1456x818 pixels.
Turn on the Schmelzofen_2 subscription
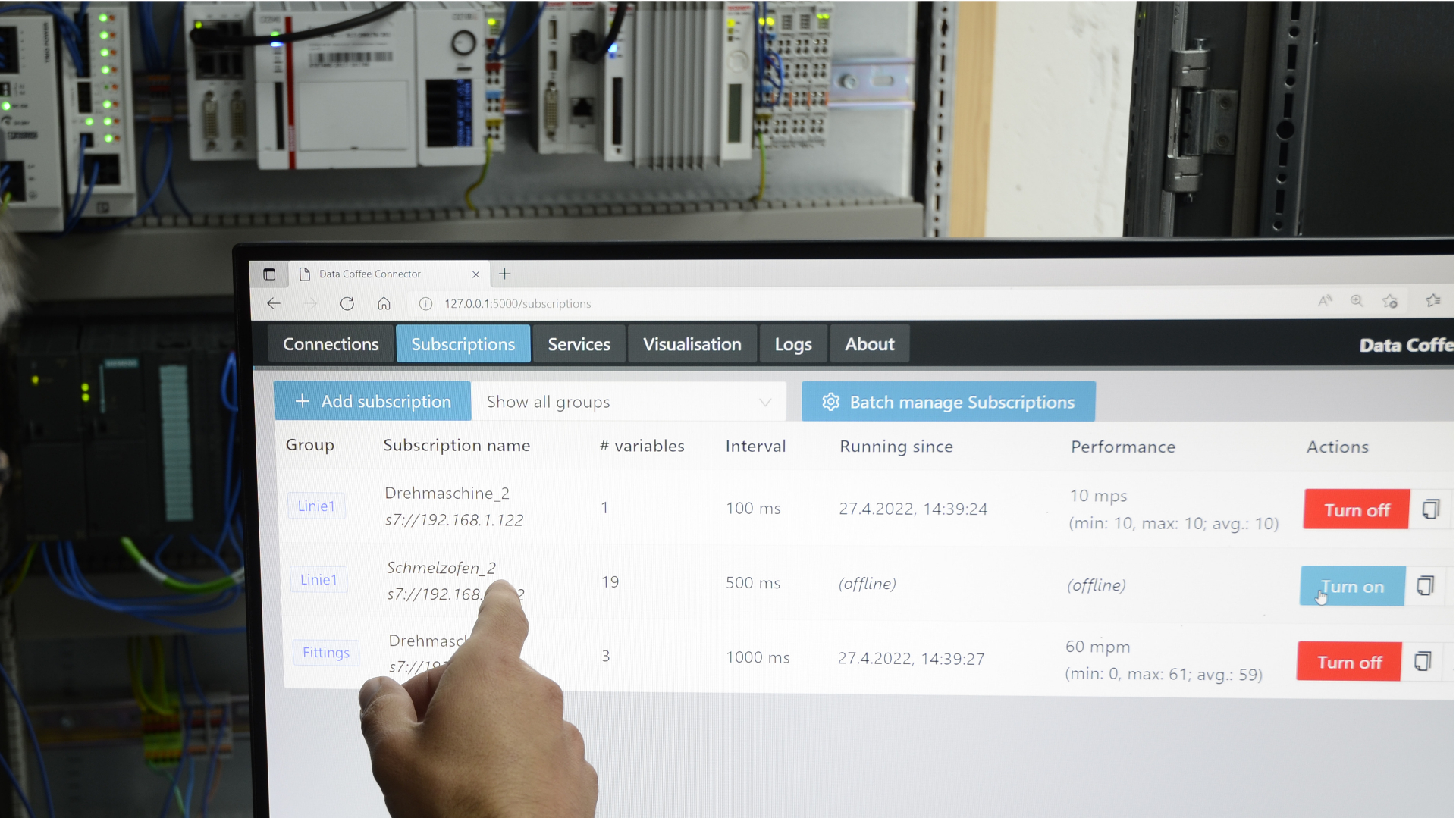[1352, 586]
